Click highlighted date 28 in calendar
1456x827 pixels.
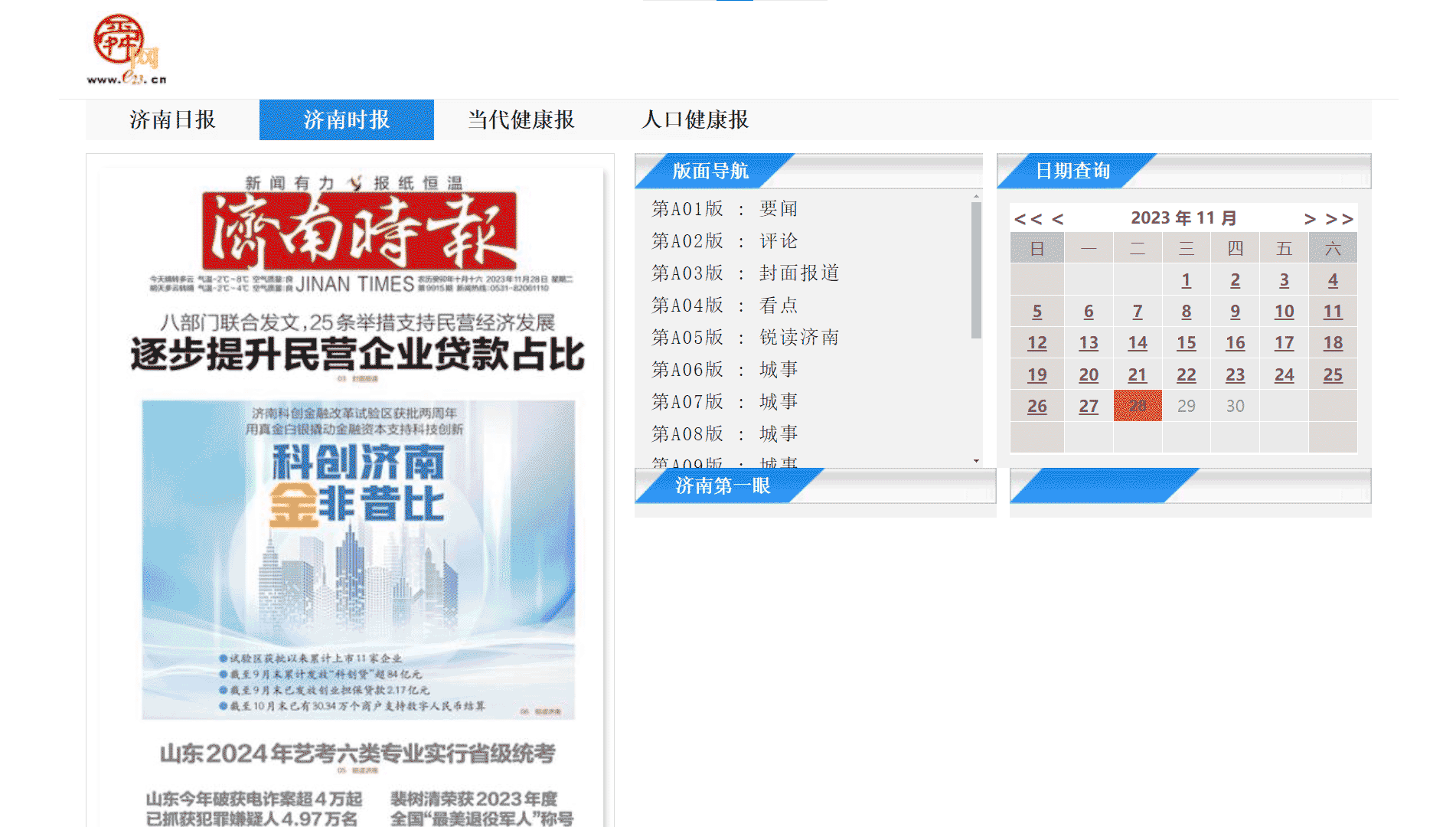tap(1138, 406)
